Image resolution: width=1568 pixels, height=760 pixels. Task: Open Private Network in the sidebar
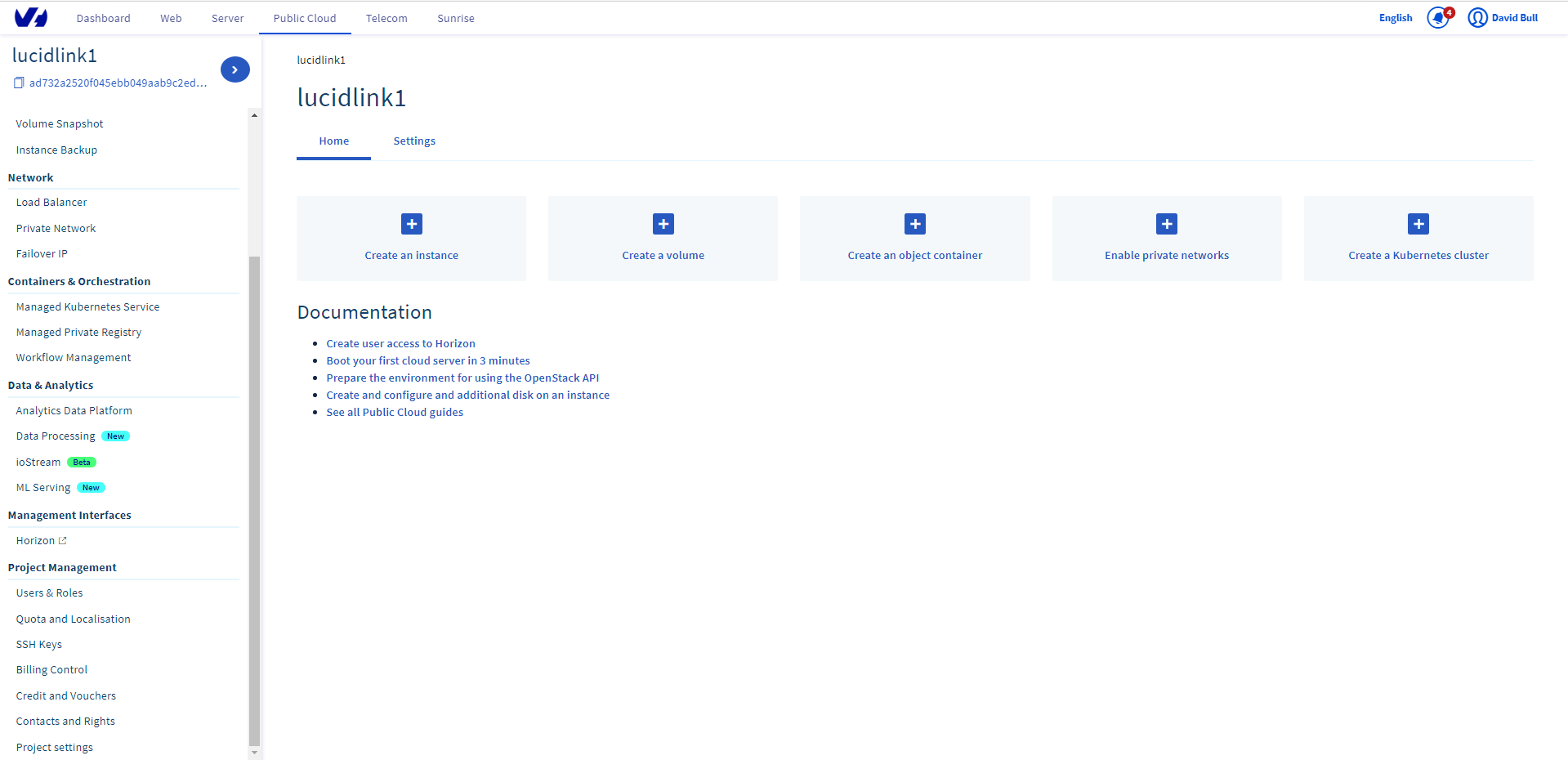pos(56,228)
